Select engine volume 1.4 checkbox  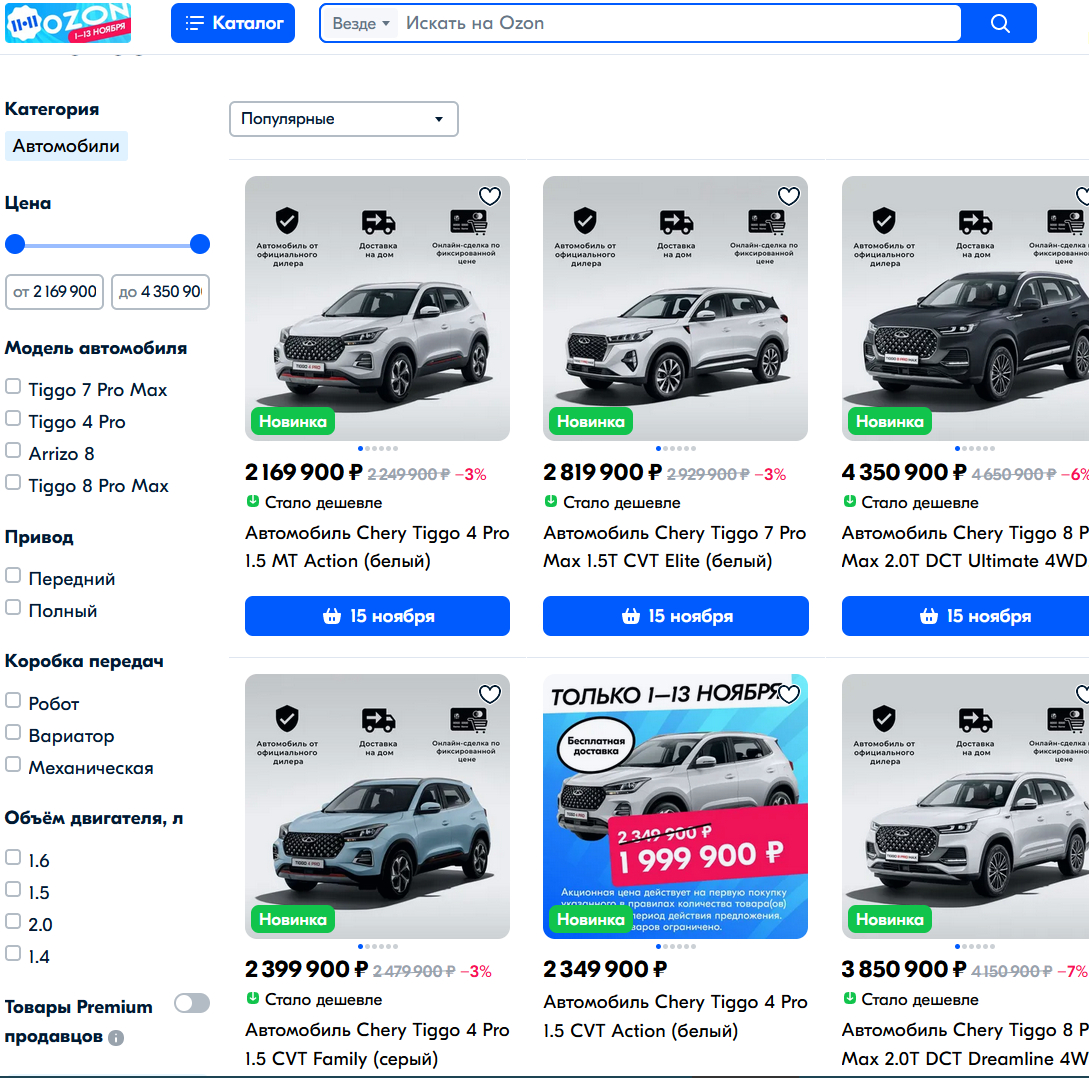pos(13,954)
